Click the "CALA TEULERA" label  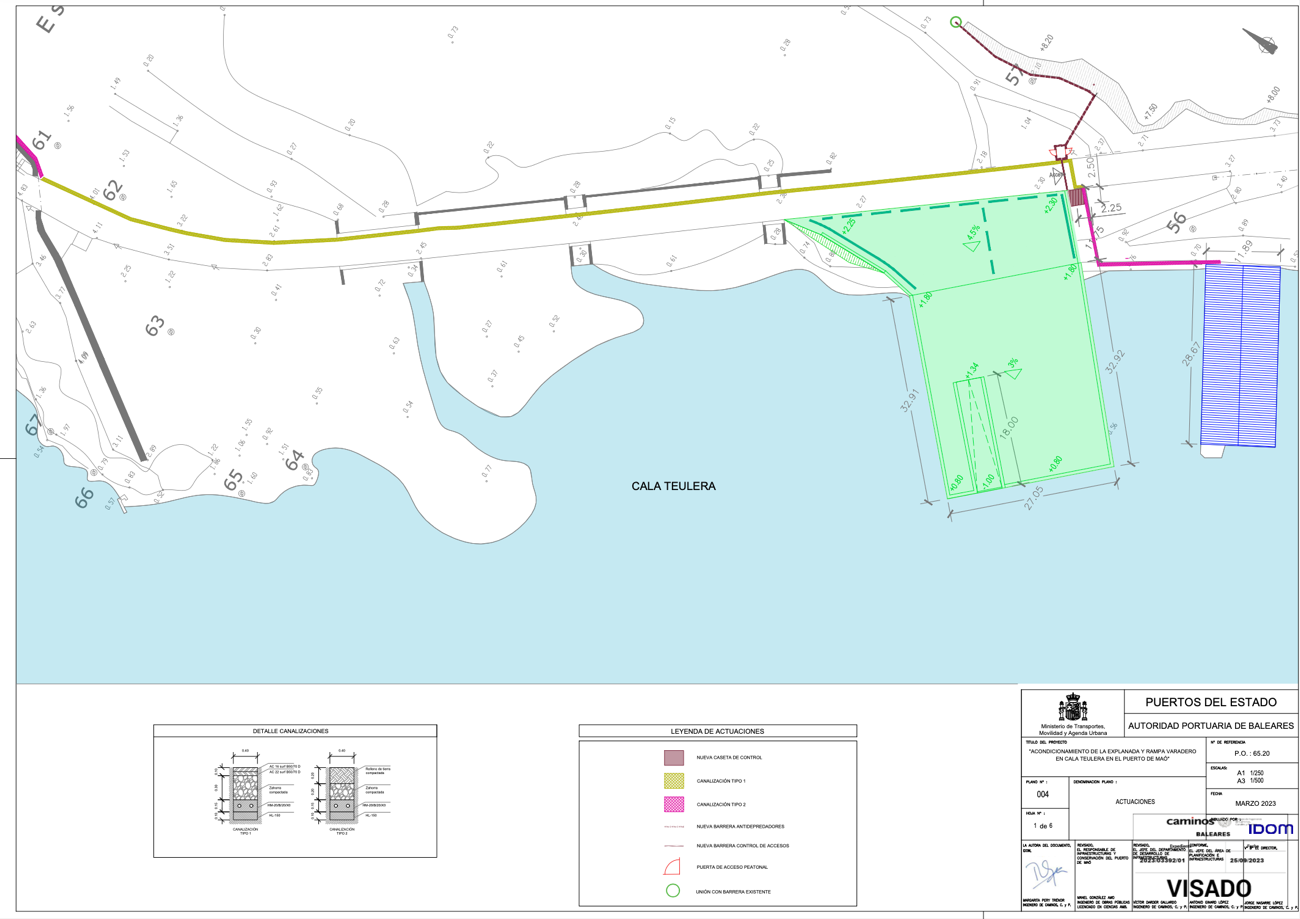pos(675,487)
